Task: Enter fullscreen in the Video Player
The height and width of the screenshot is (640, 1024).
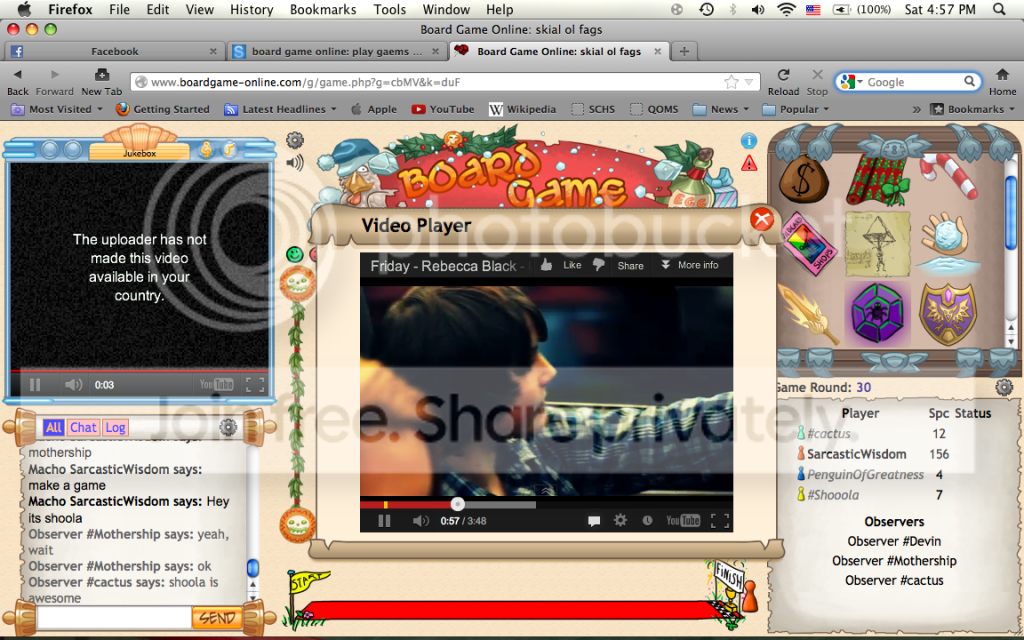Action: [x=720, y=520]
